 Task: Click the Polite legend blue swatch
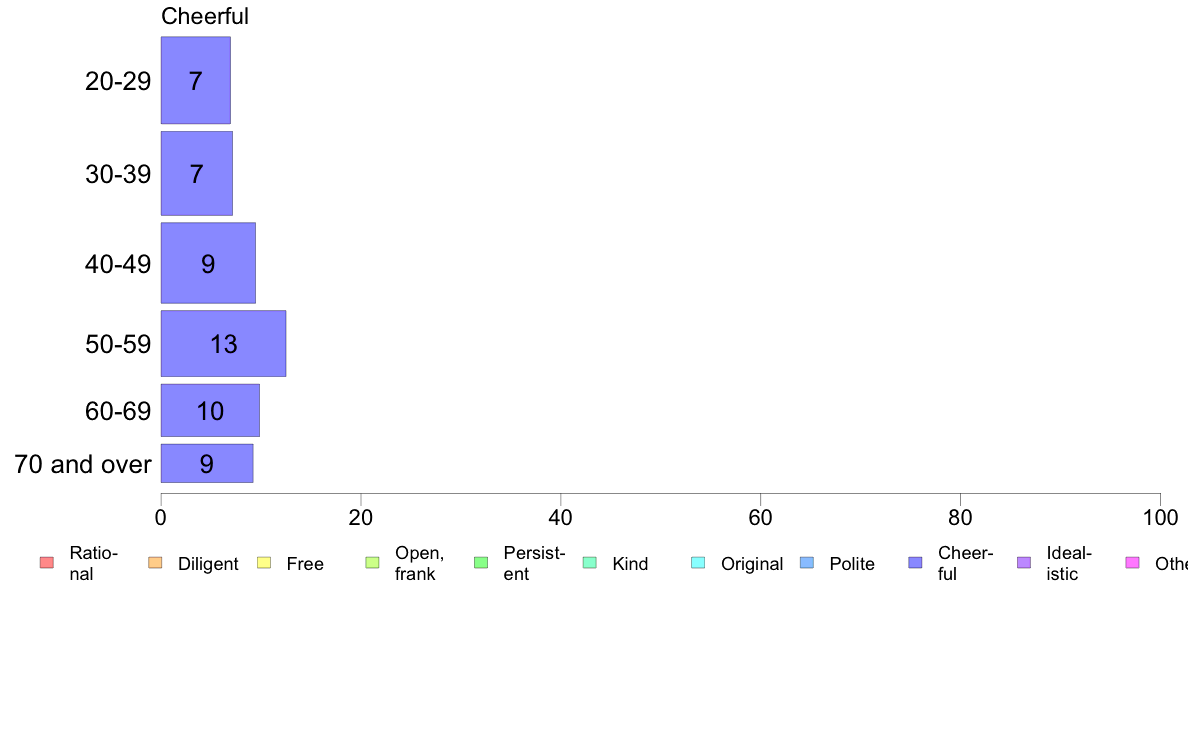point(807,563)
